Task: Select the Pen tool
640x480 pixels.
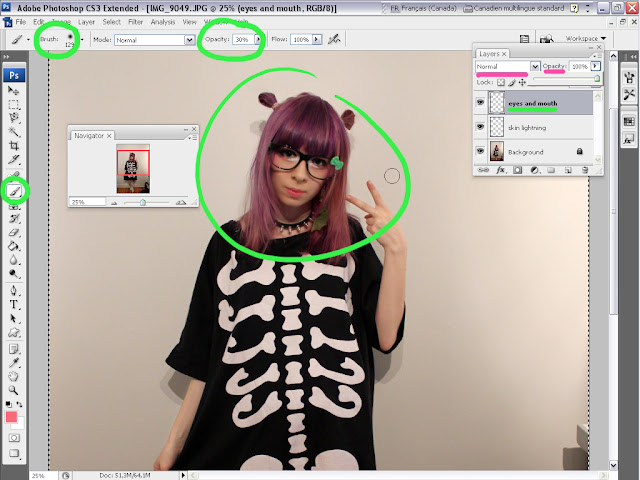Action: point(13,291)
